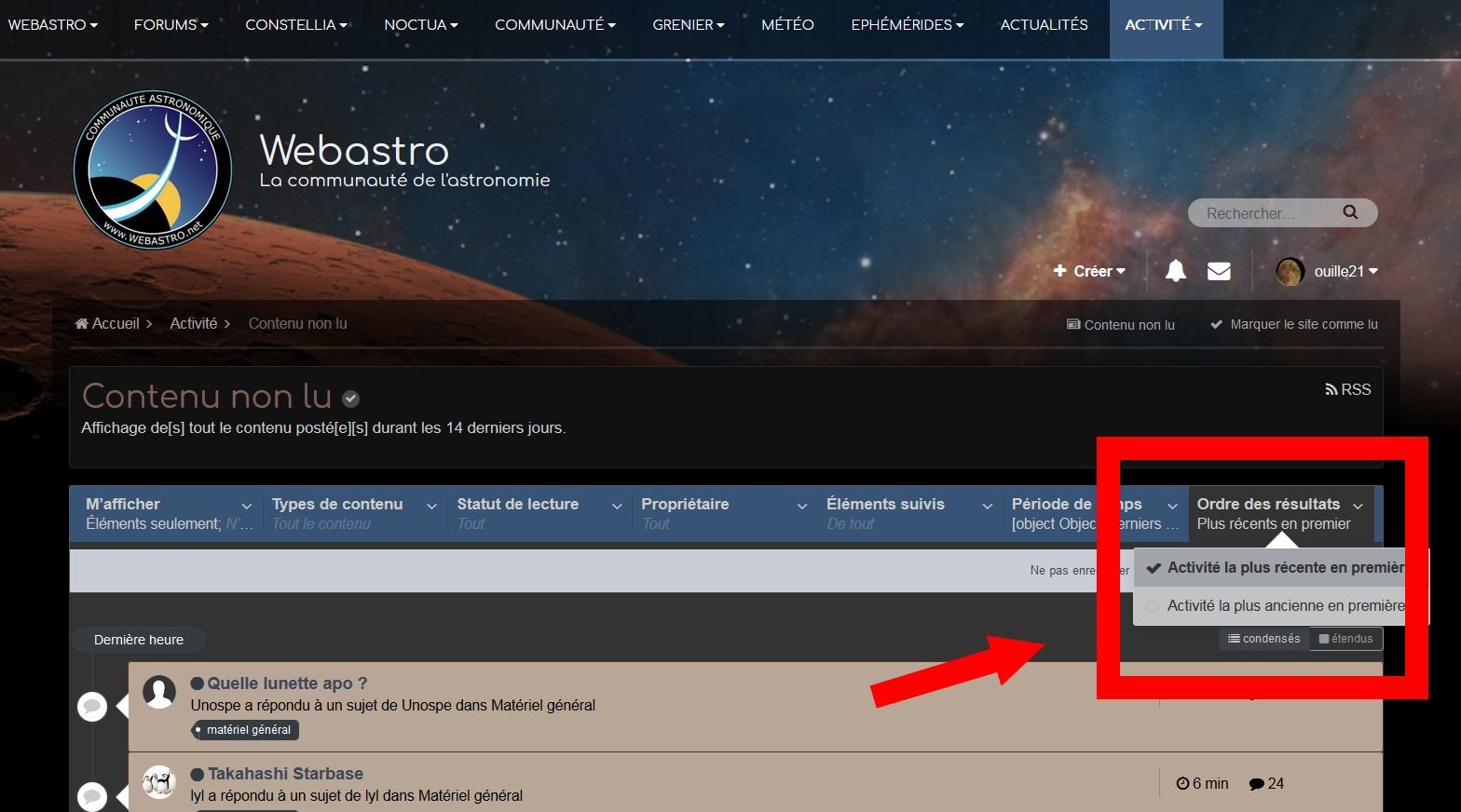Open the Ordre des résultats dropdown
1461x812 pixels.
1281,513
